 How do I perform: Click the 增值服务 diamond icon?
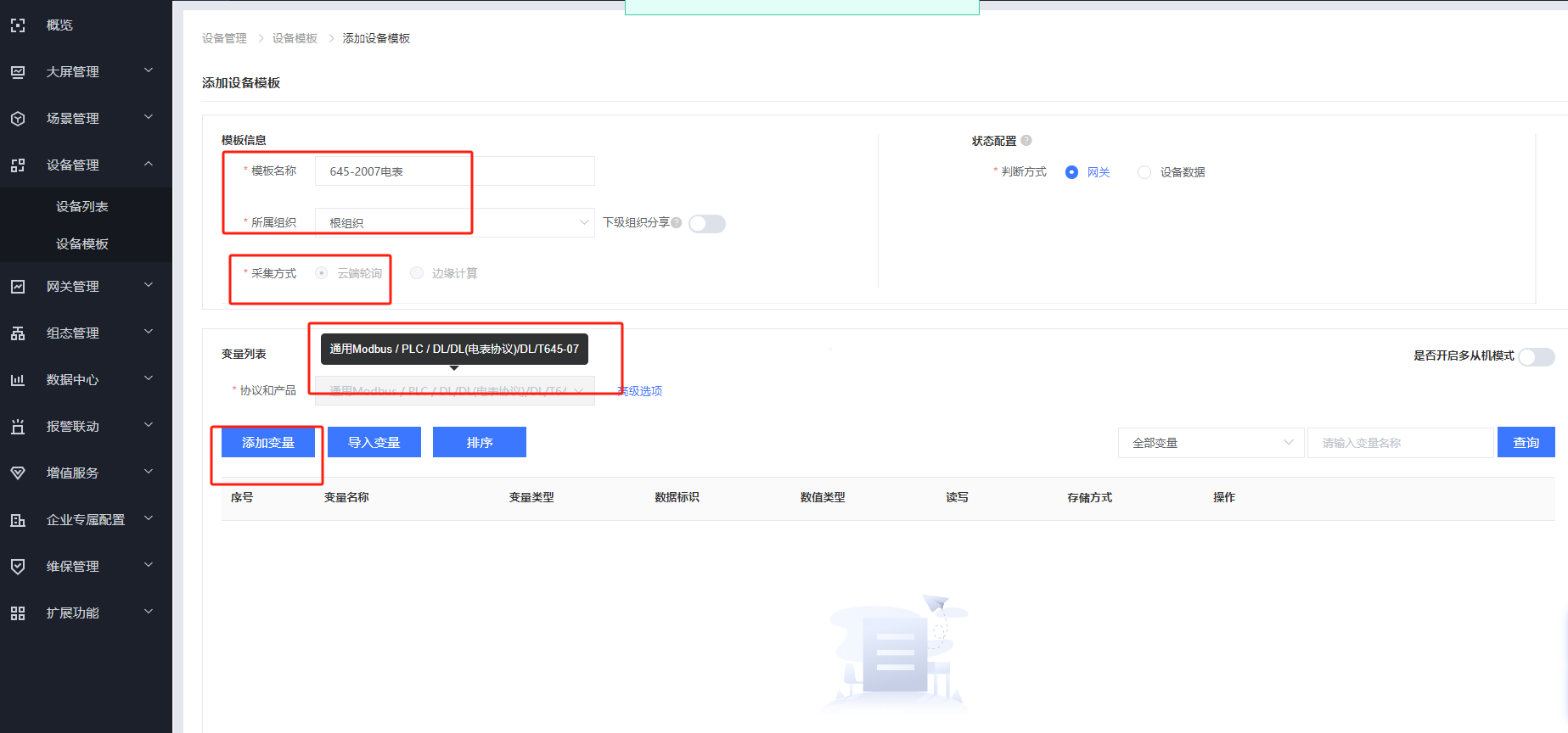(18, 473)
